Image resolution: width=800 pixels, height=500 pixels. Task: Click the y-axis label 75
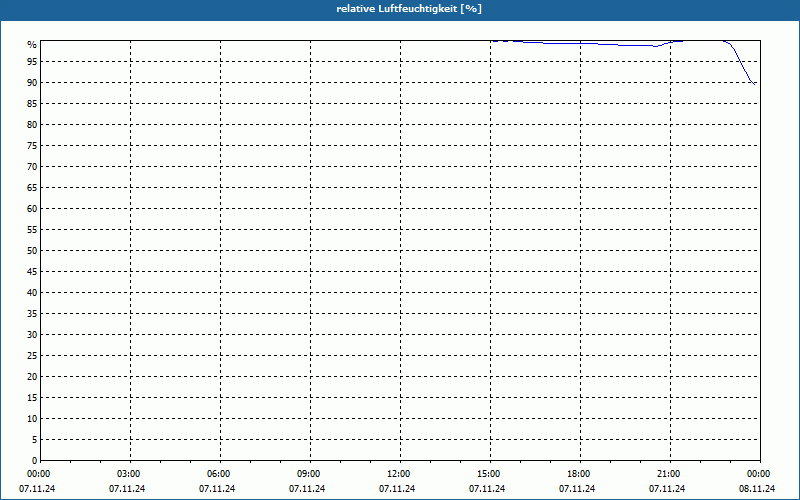[32, 146]
